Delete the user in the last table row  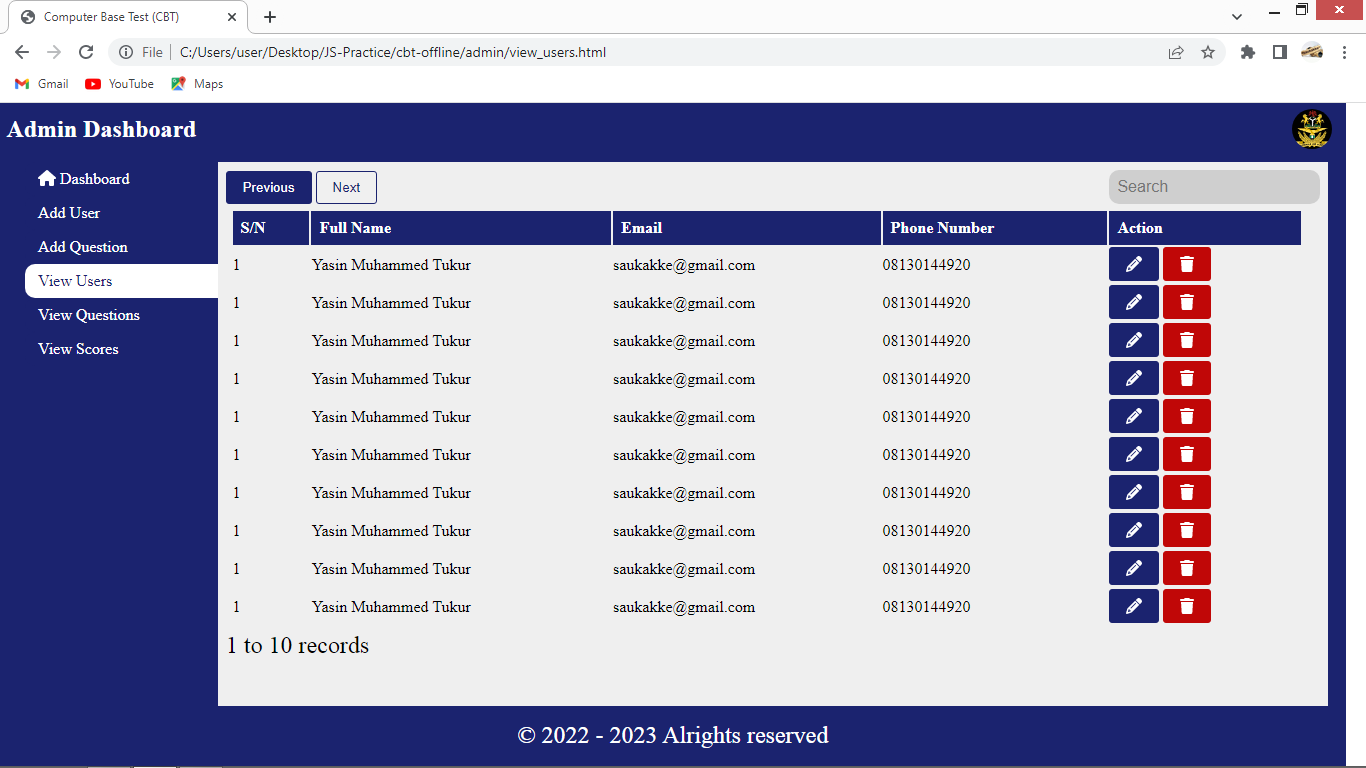coord(1187,606)
